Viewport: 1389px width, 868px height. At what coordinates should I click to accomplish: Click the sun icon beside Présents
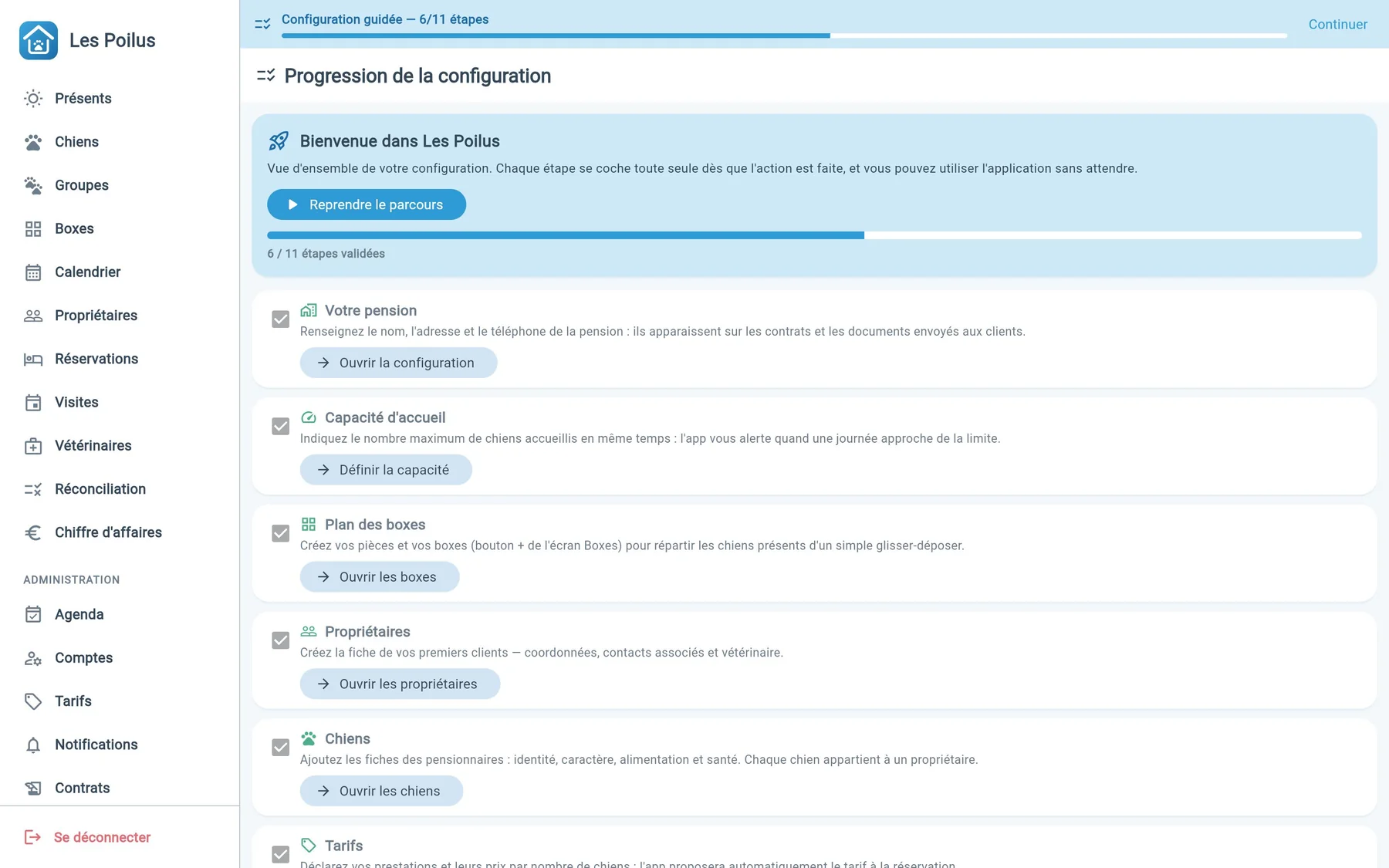tap(33, 98)
